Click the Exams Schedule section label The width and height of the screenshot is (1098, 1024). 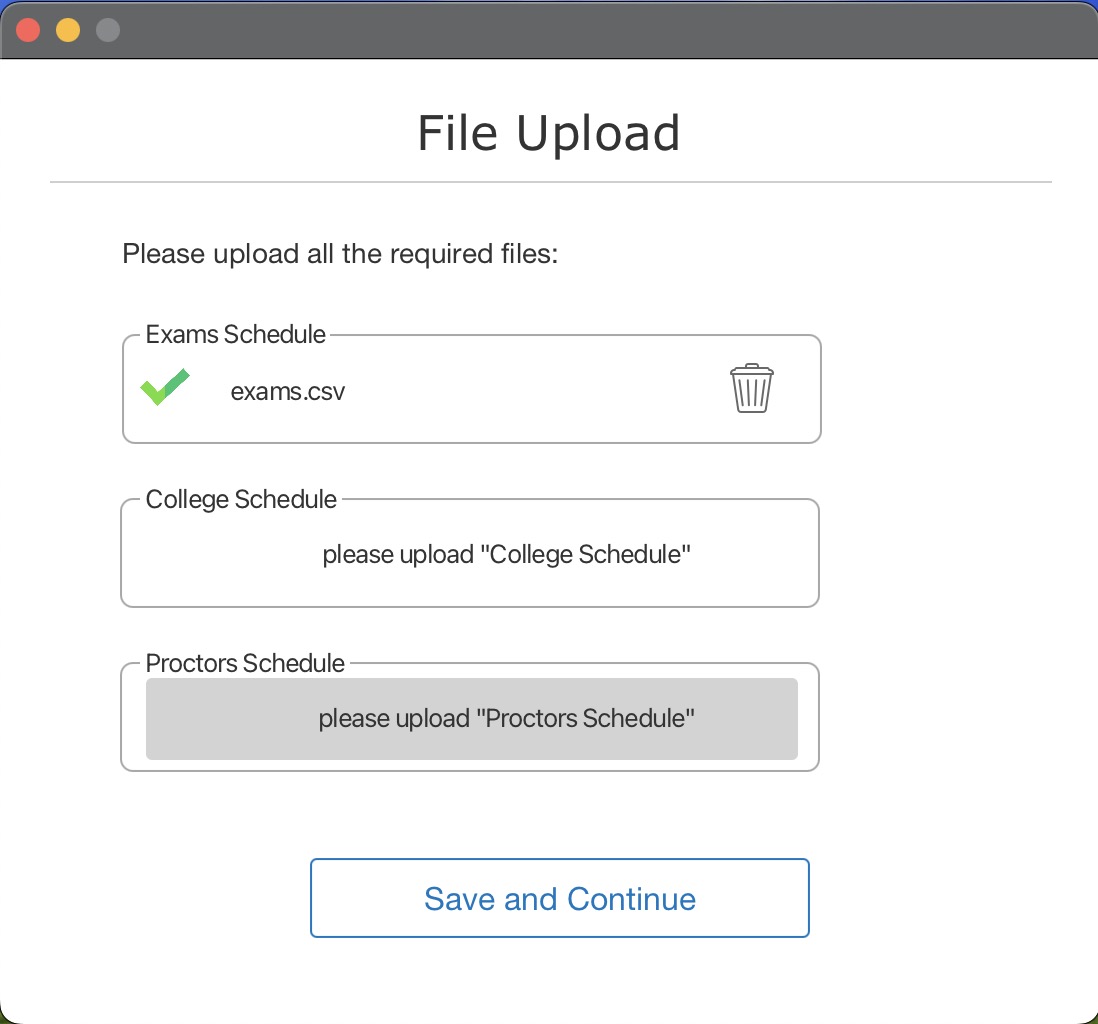[x=236, y=334]
